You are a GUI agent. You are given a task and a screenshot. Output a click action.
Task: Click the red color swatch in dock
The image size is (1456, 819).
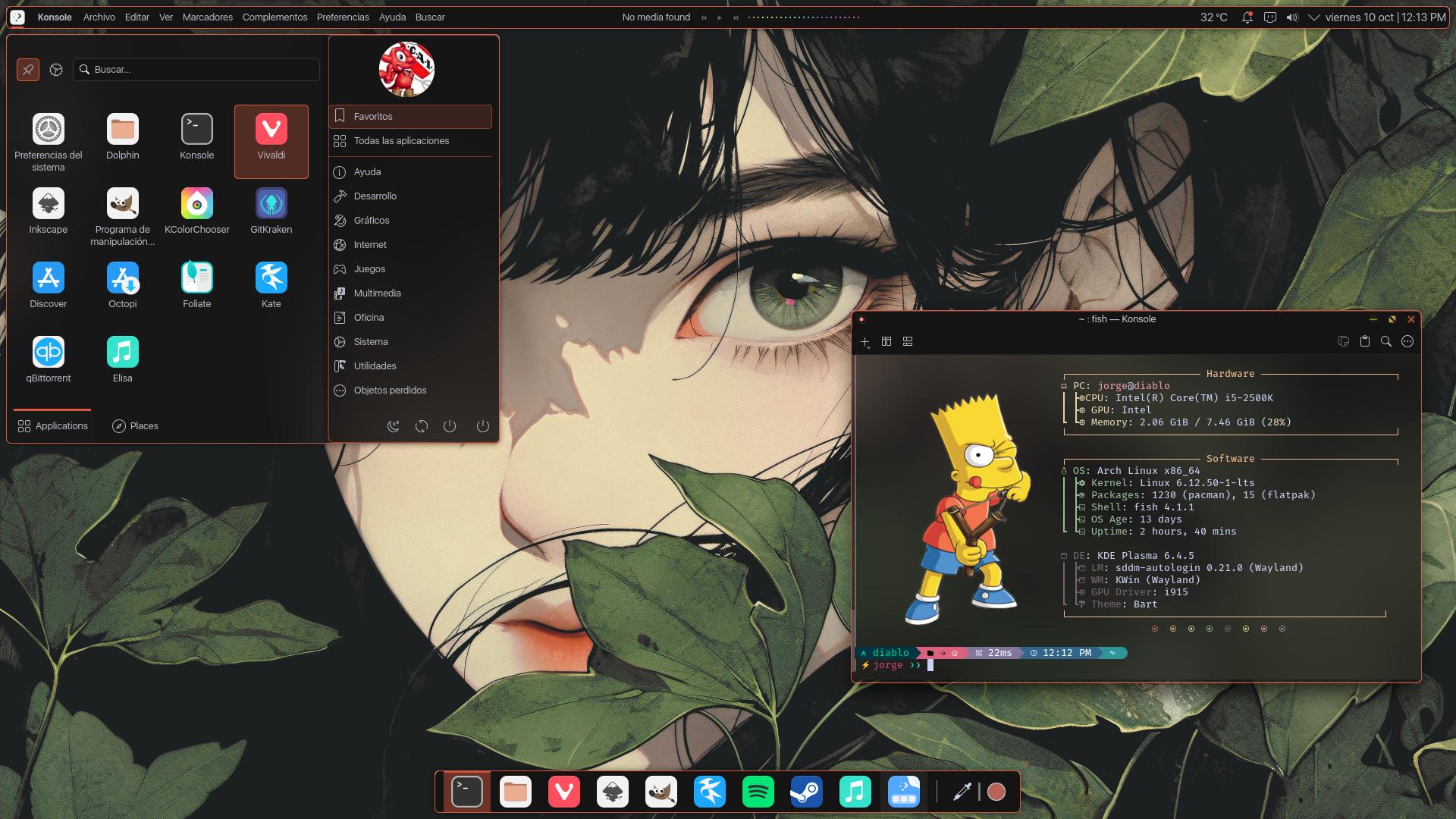[x=996, y=792]
